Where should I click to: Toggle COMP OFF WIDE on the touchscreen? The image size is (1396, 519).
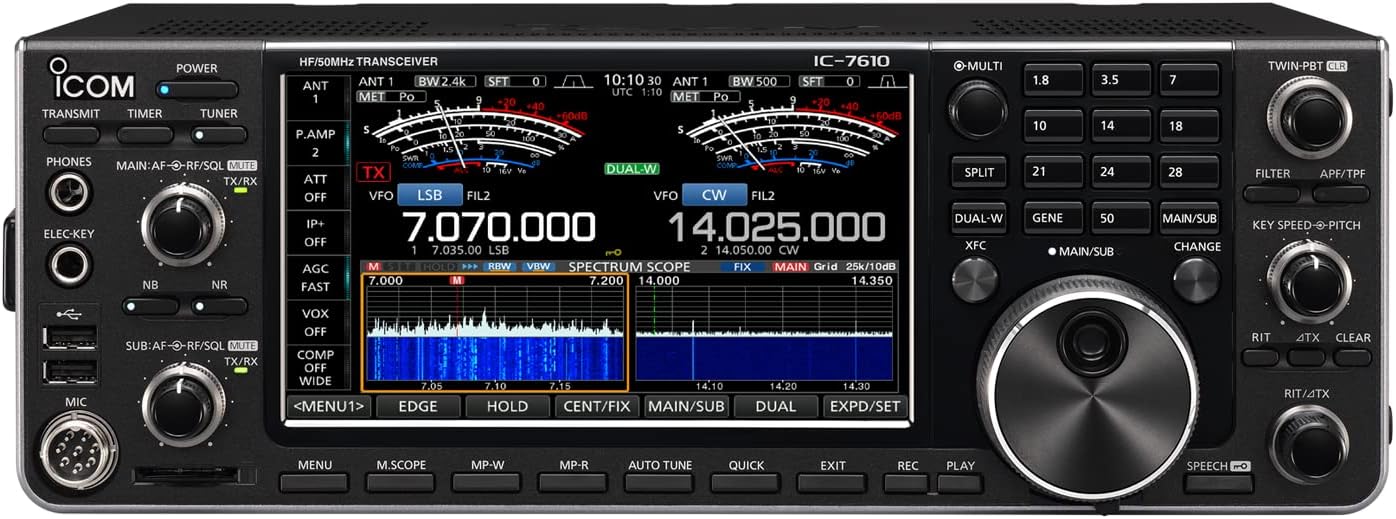315,367
